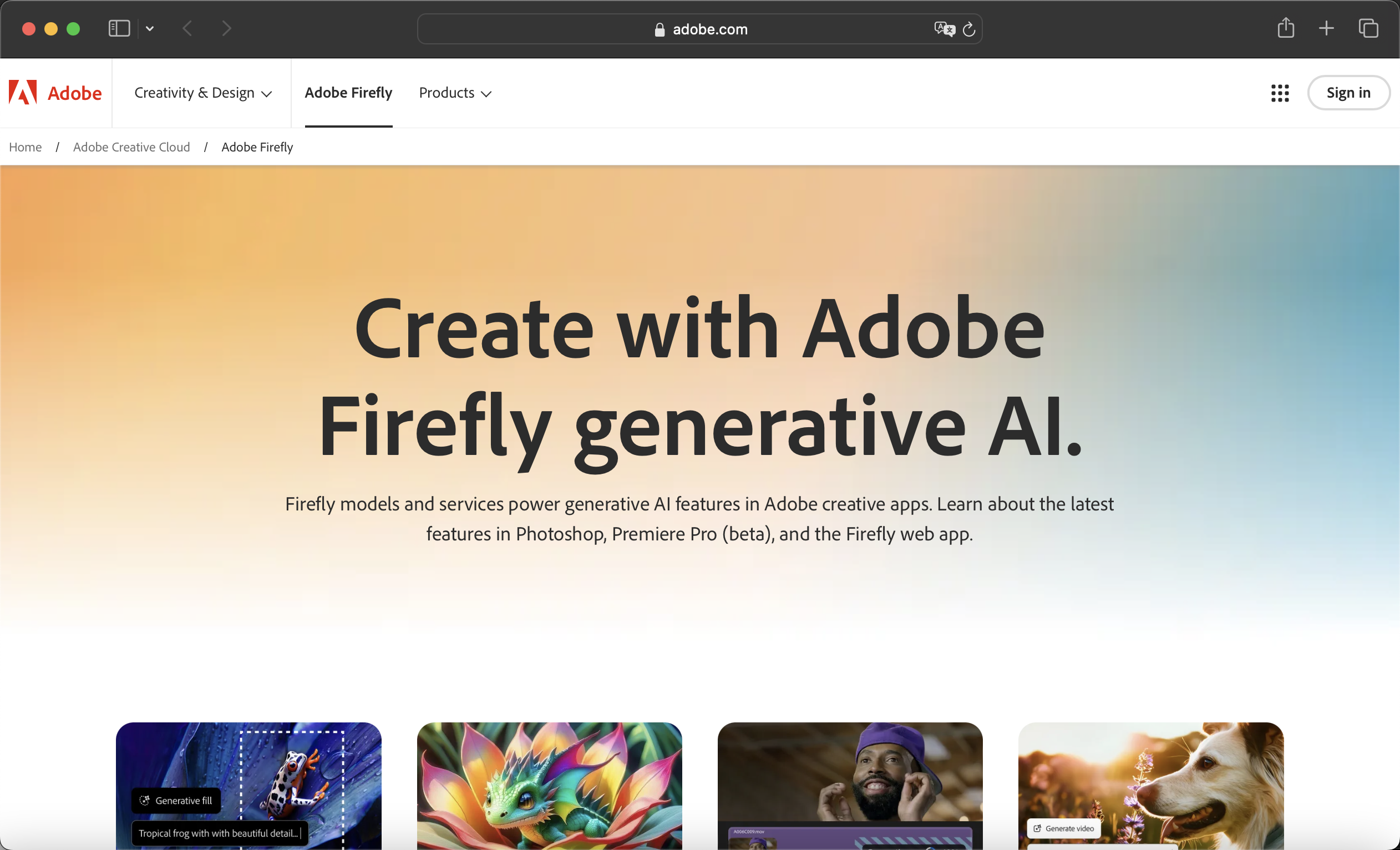Click the Sign in button
1400x850 pixels.
(x=1348, y=93)
